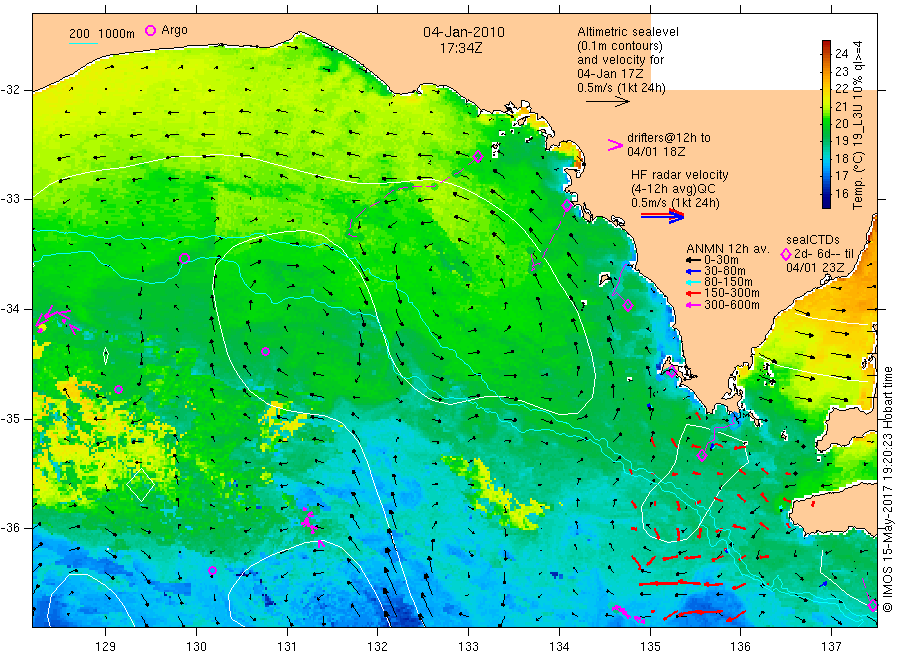Click seal CTD diamond near 133.1°E, 32.6°S
900x660 pixels.
[478, 156]
